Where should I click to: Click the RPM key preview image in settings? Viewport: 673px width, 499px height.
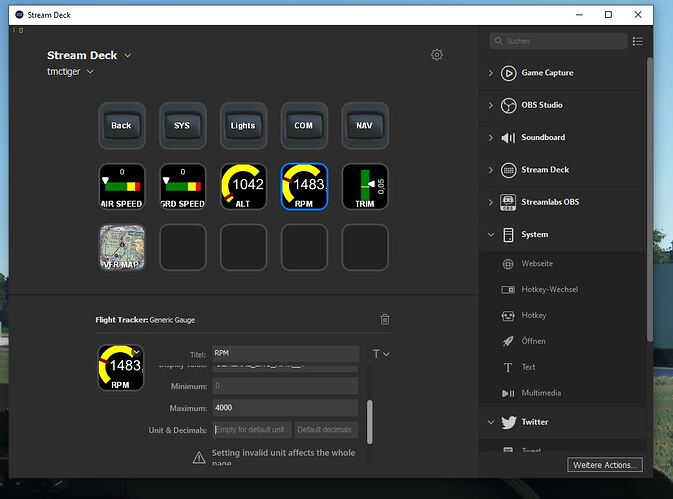121,367
